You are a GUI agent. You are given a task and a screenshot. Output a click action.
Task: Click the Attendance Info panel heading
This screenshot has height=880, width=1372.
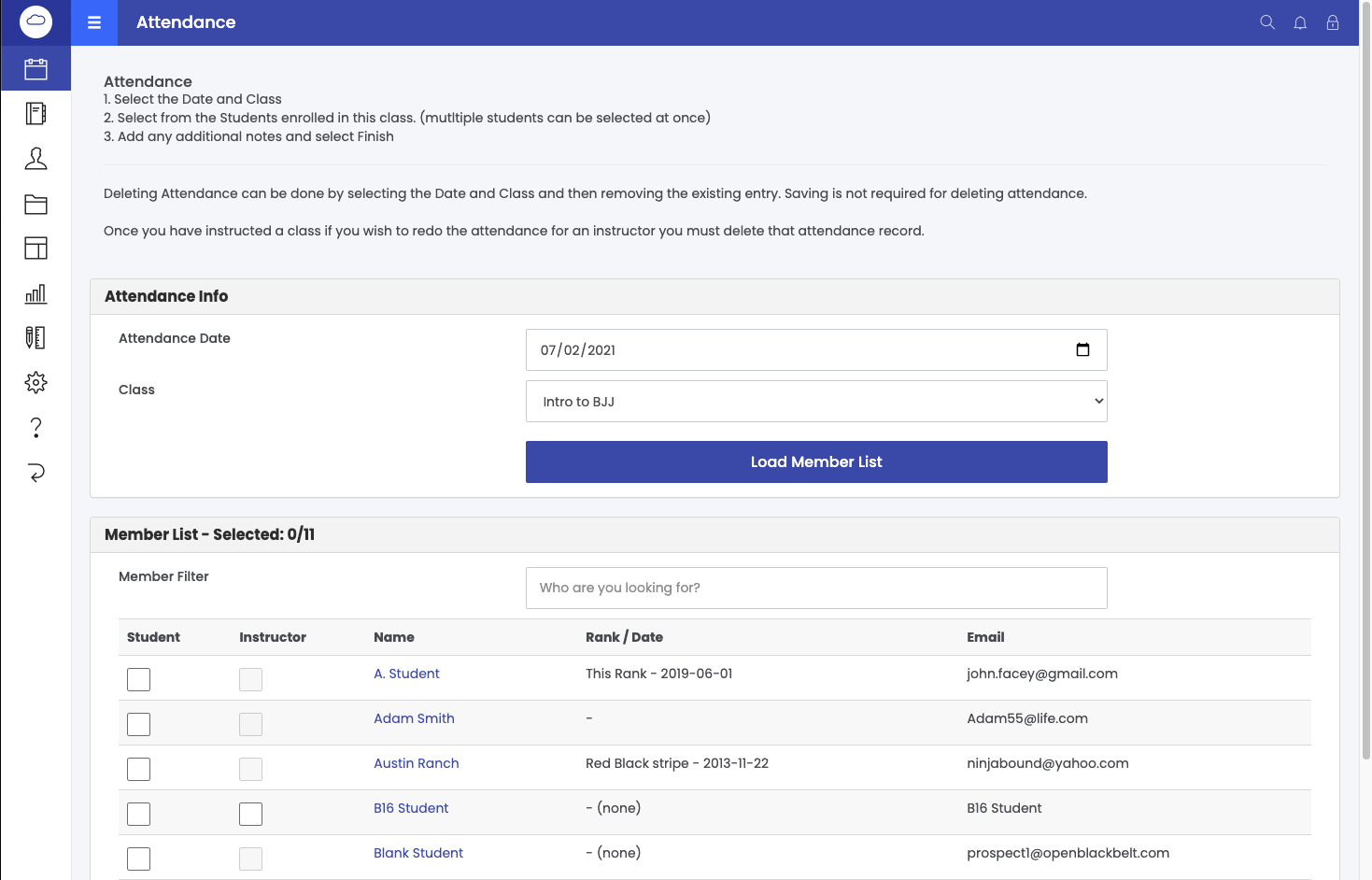pos(166,296)
